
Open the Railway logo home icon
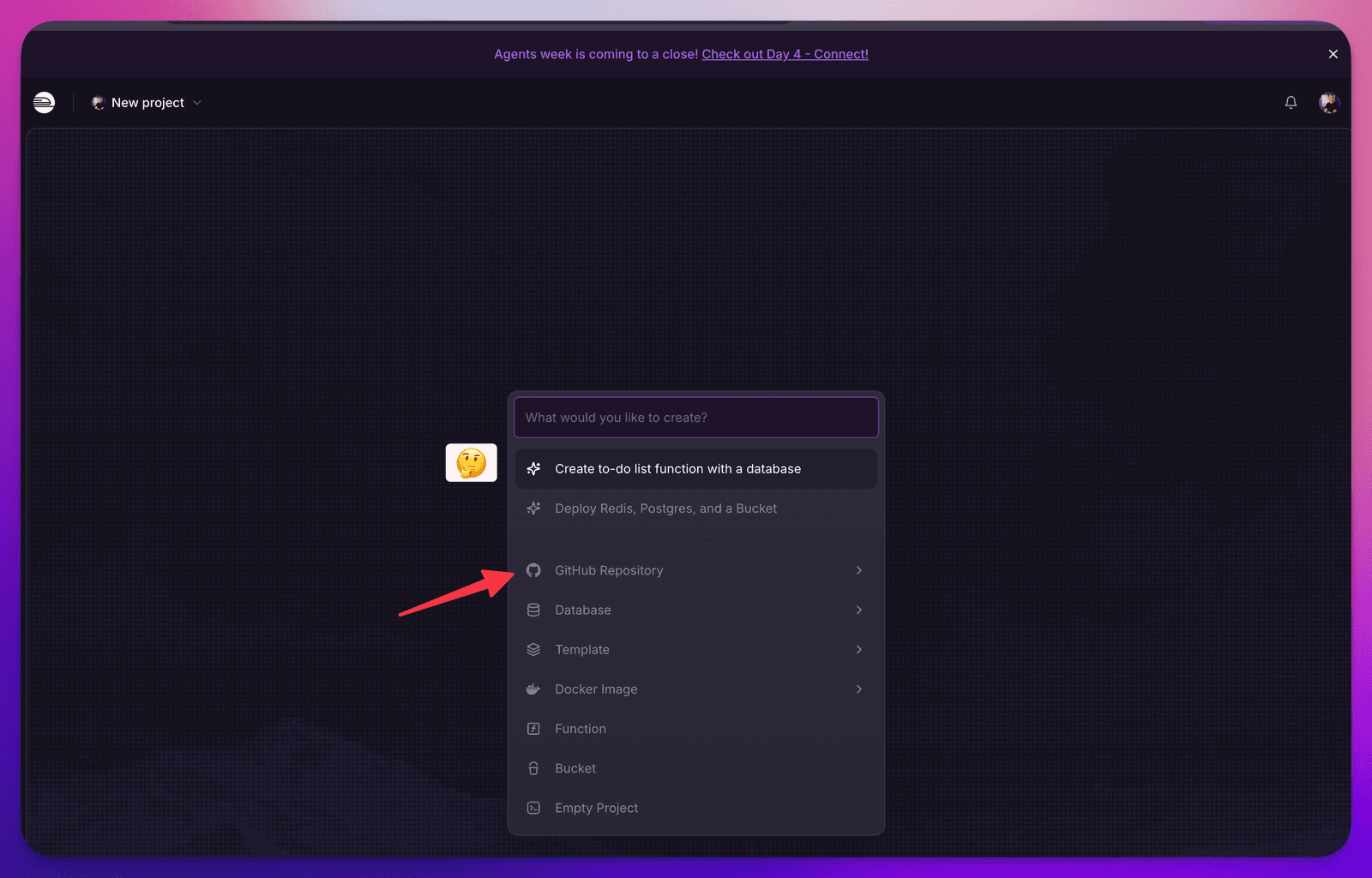point(44,103)
